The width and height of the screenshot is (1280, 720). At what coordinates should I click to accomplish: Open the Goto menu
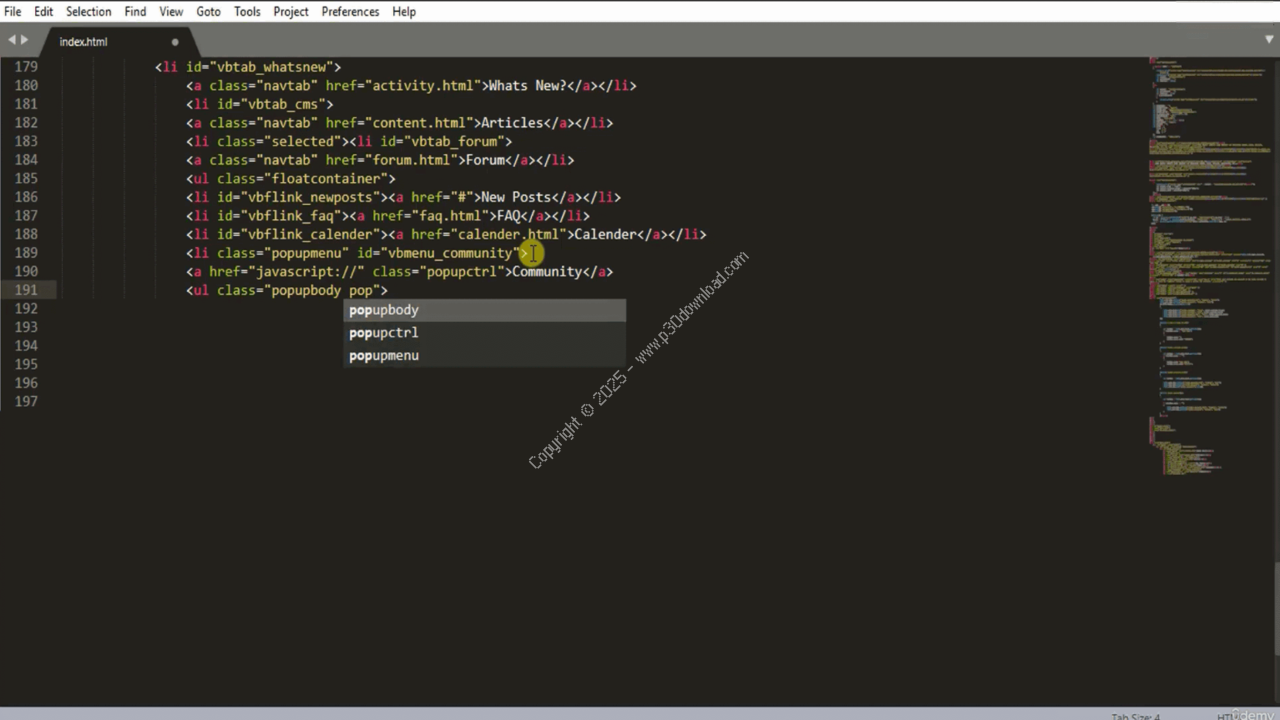(208, 12)
